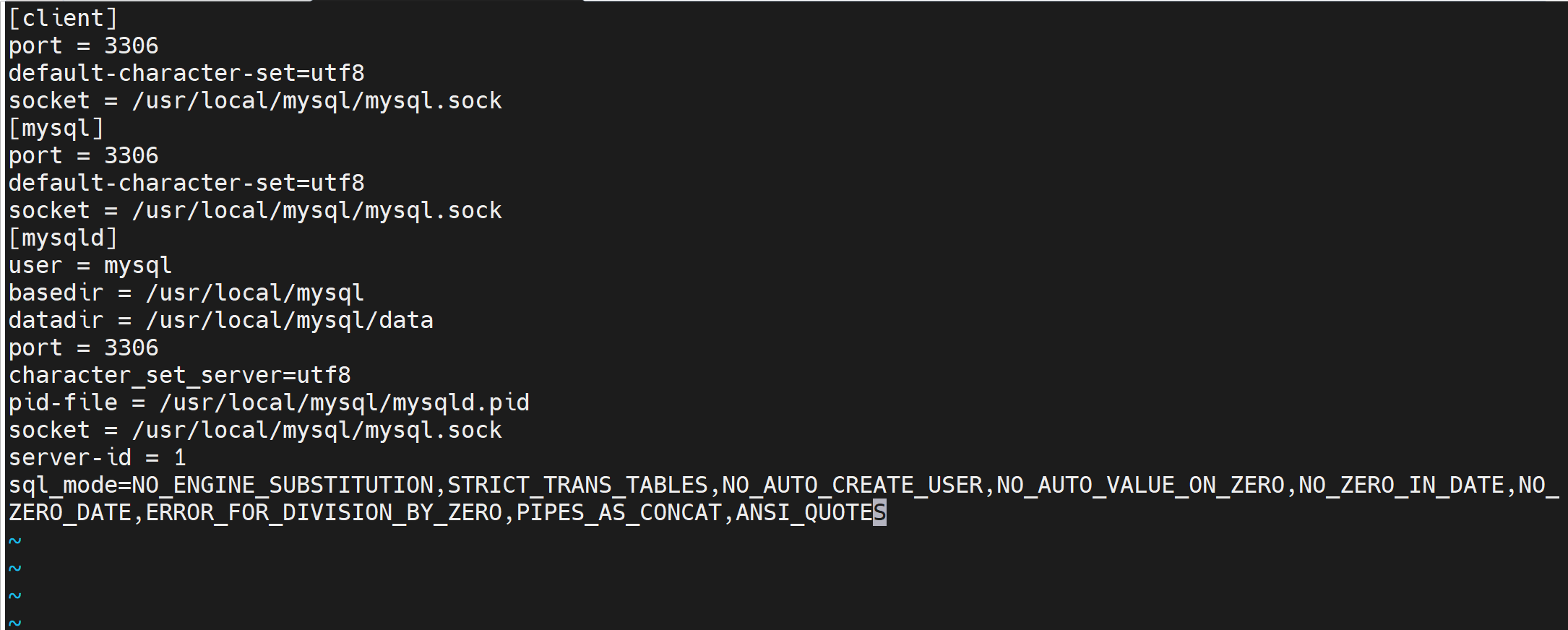Screen dimensions: 1568x630
Task: Click PIPES_AS_CONCAT mode text
Action: coord(619,513)
